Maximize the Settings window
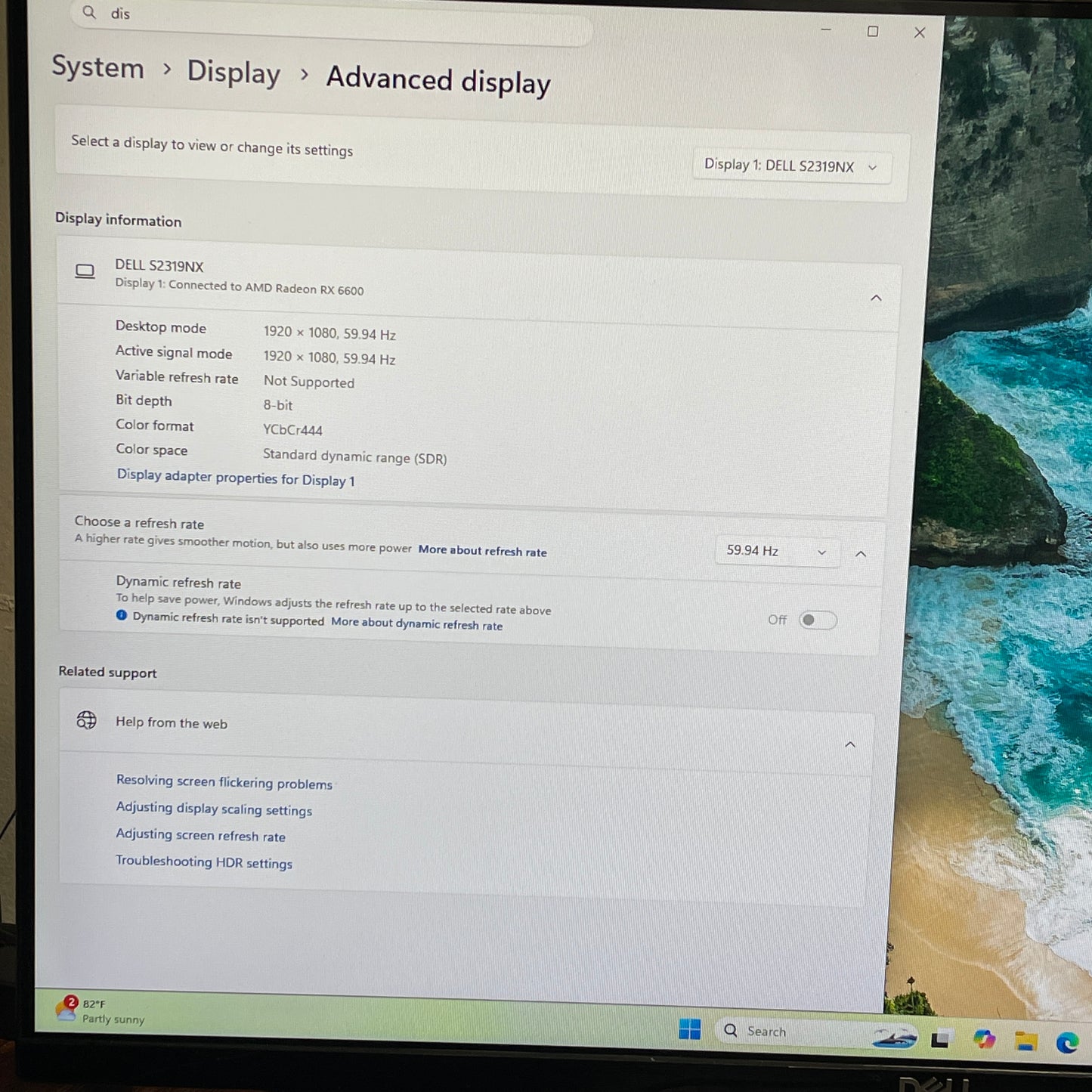The height and width of the screenshot is (1092, 1092). coord(873,31)
